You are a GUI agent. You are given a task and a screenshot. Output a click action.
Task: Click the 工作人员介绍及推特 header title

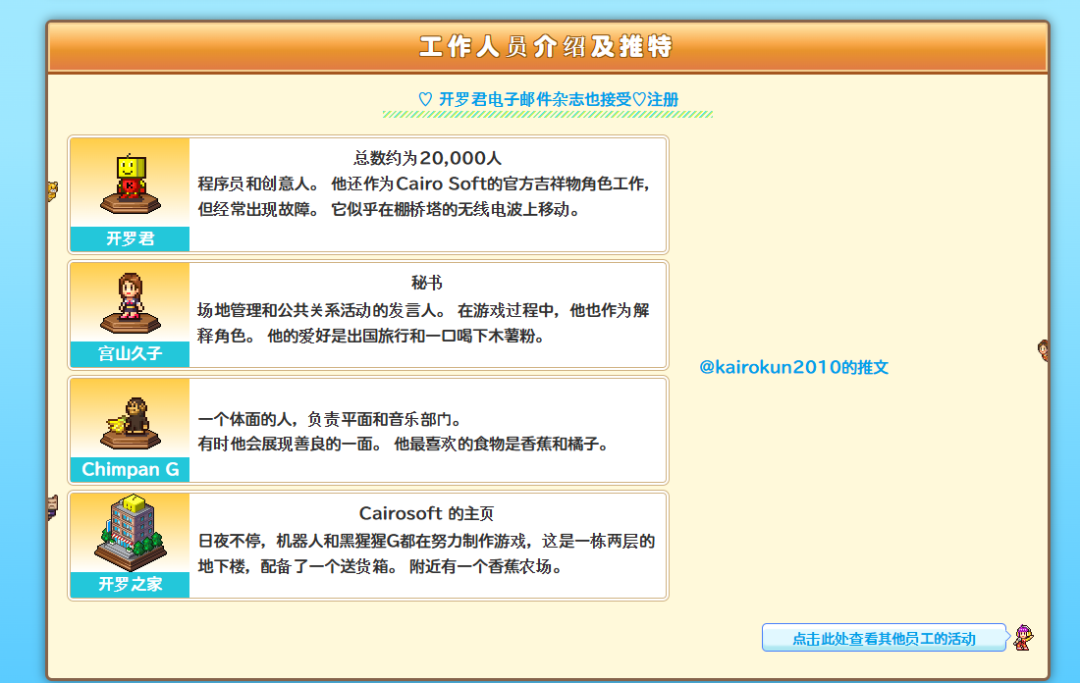click(x=546, y=47)
